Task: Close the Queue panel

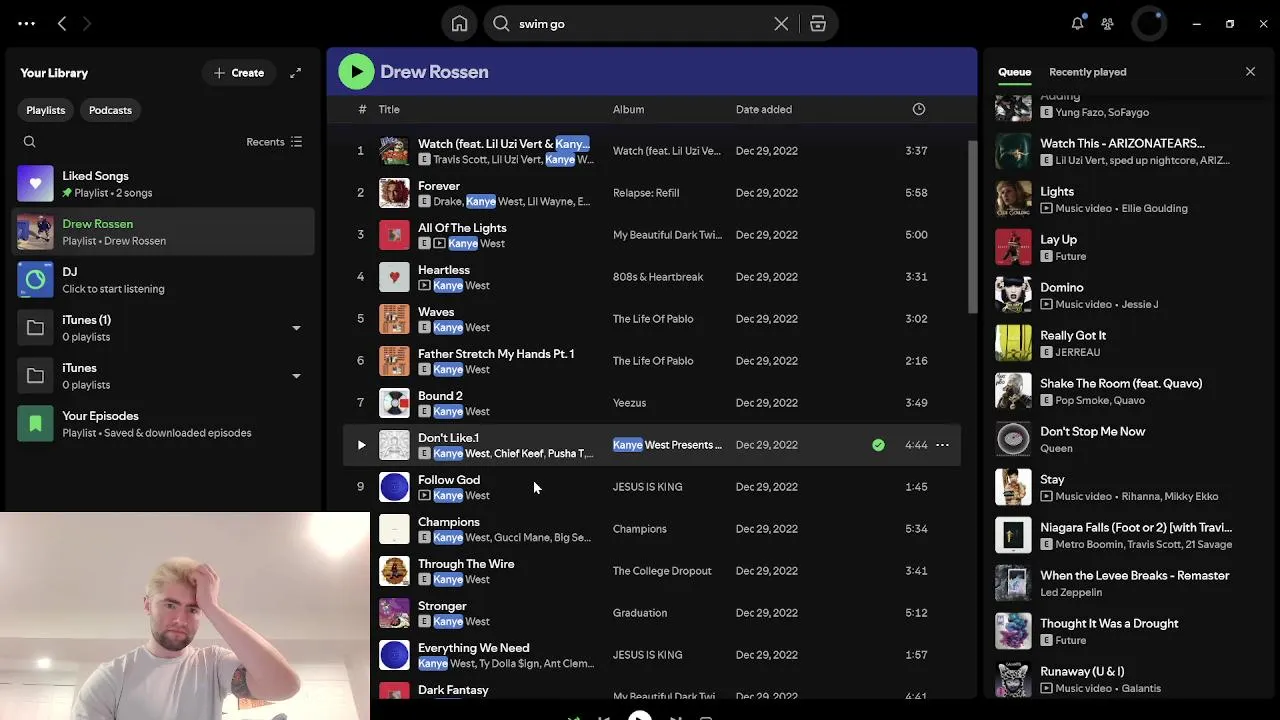Action: click(x=1250, y=72)
